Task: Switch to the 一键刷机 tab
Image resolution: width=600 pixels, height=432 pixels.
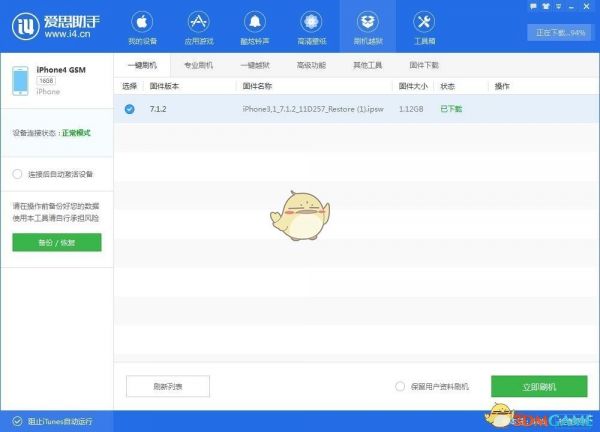Action: (142, 65)
